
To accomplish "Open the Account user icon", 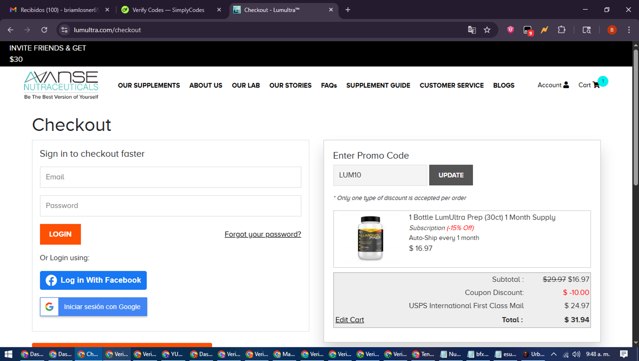I will pos(566,85).
